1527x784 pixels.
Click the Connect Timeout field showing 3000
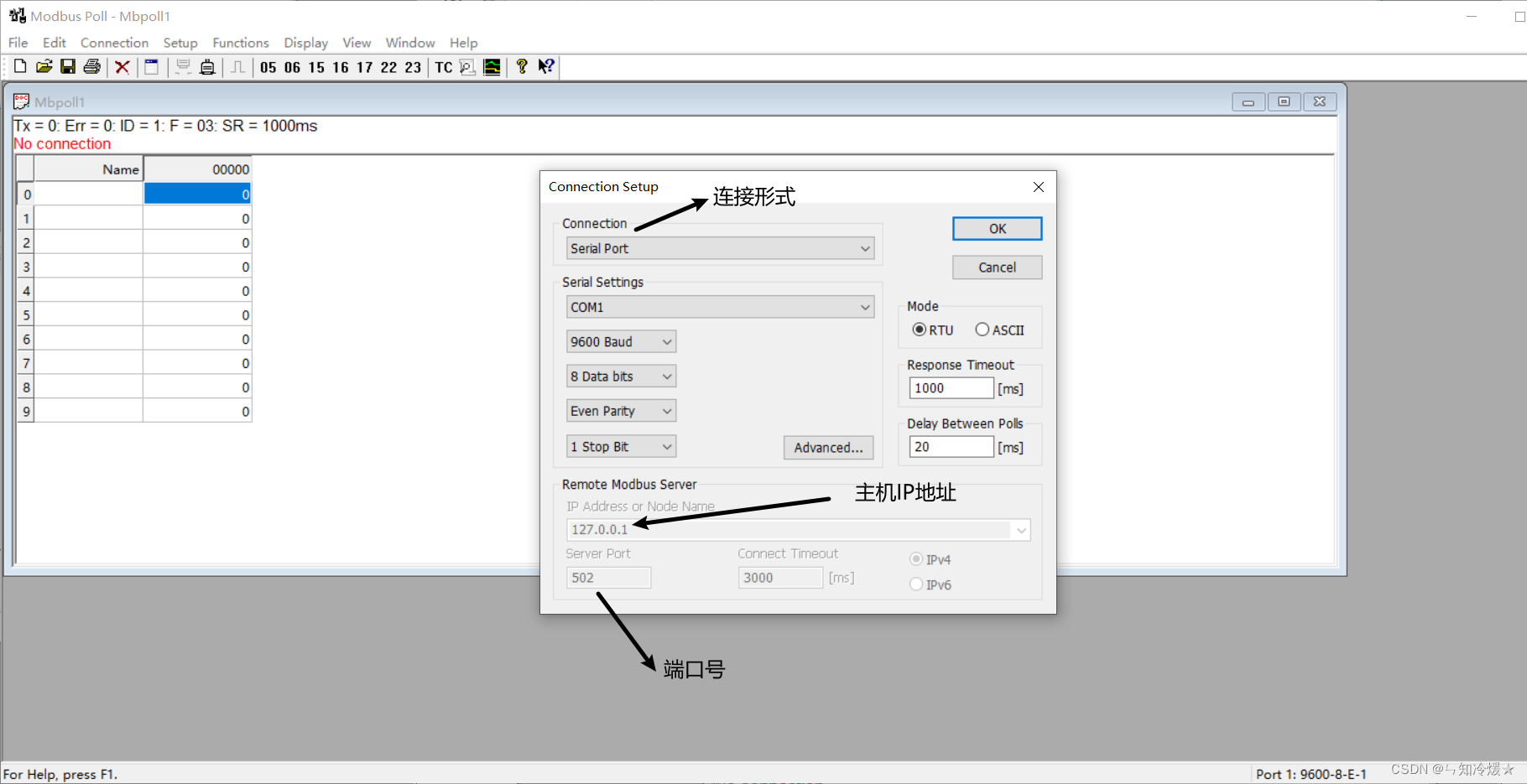[x=780, y=578]
